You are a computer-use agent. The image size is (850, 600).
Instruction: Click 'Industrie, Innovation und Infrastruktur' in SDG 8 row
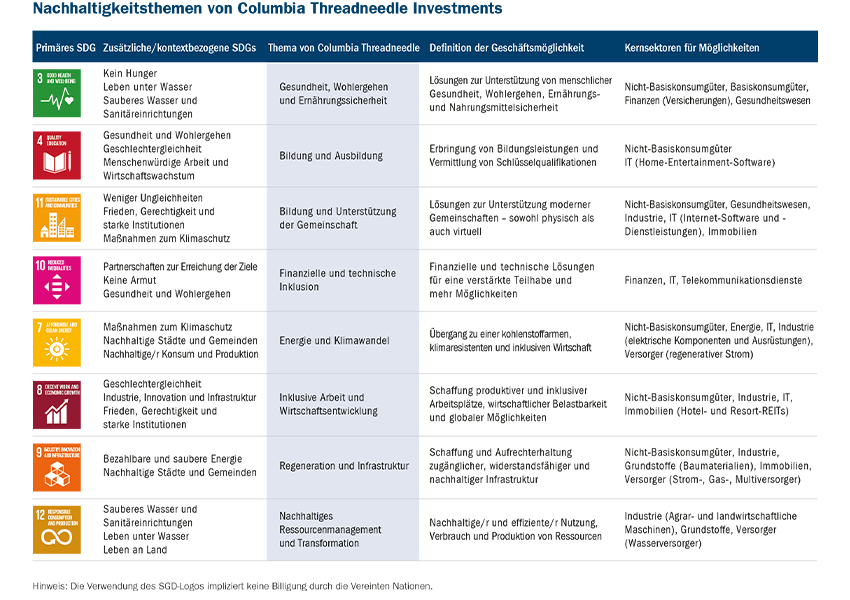(x=180, y=397)
